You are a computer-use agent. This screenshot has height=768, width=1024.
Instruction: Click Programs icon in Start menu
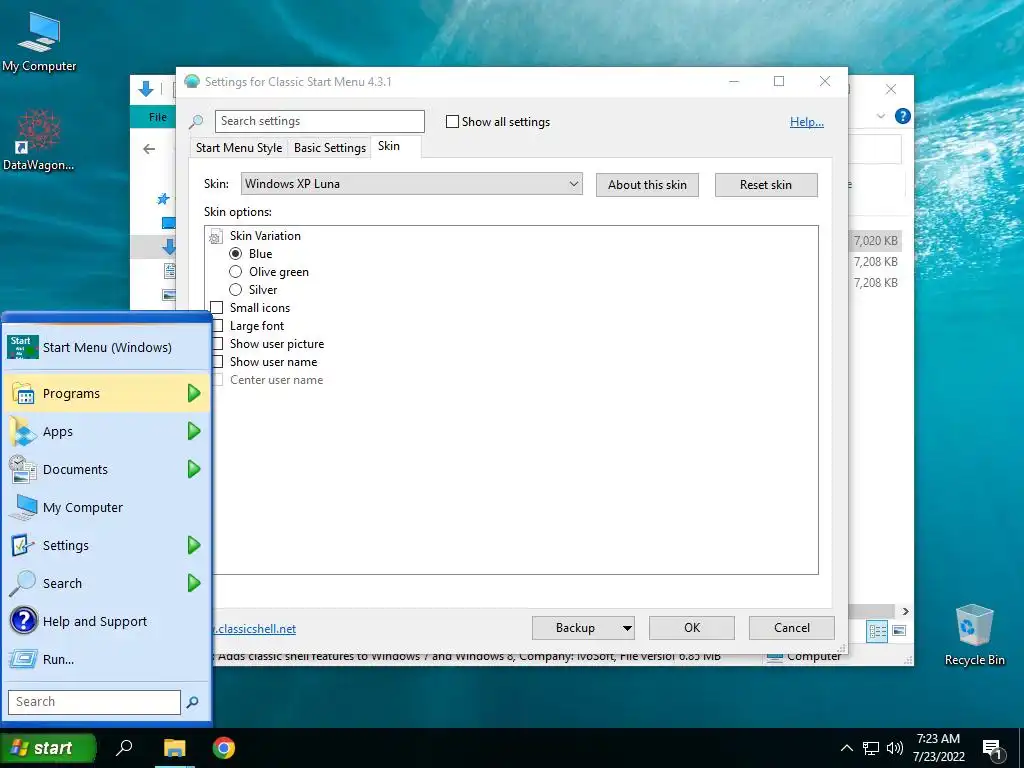pyautogui.click(x=23, y=394)
